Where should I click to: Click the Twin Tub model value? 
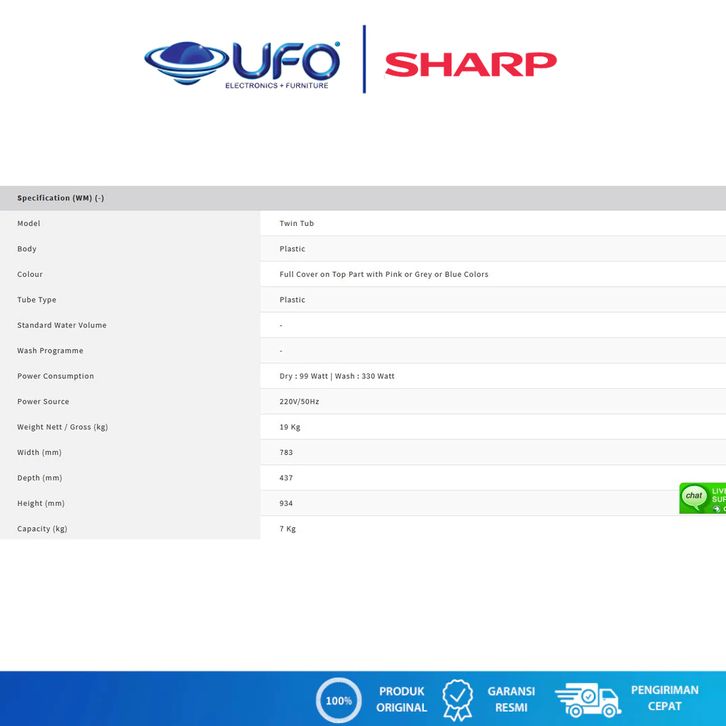pos(296,223)
